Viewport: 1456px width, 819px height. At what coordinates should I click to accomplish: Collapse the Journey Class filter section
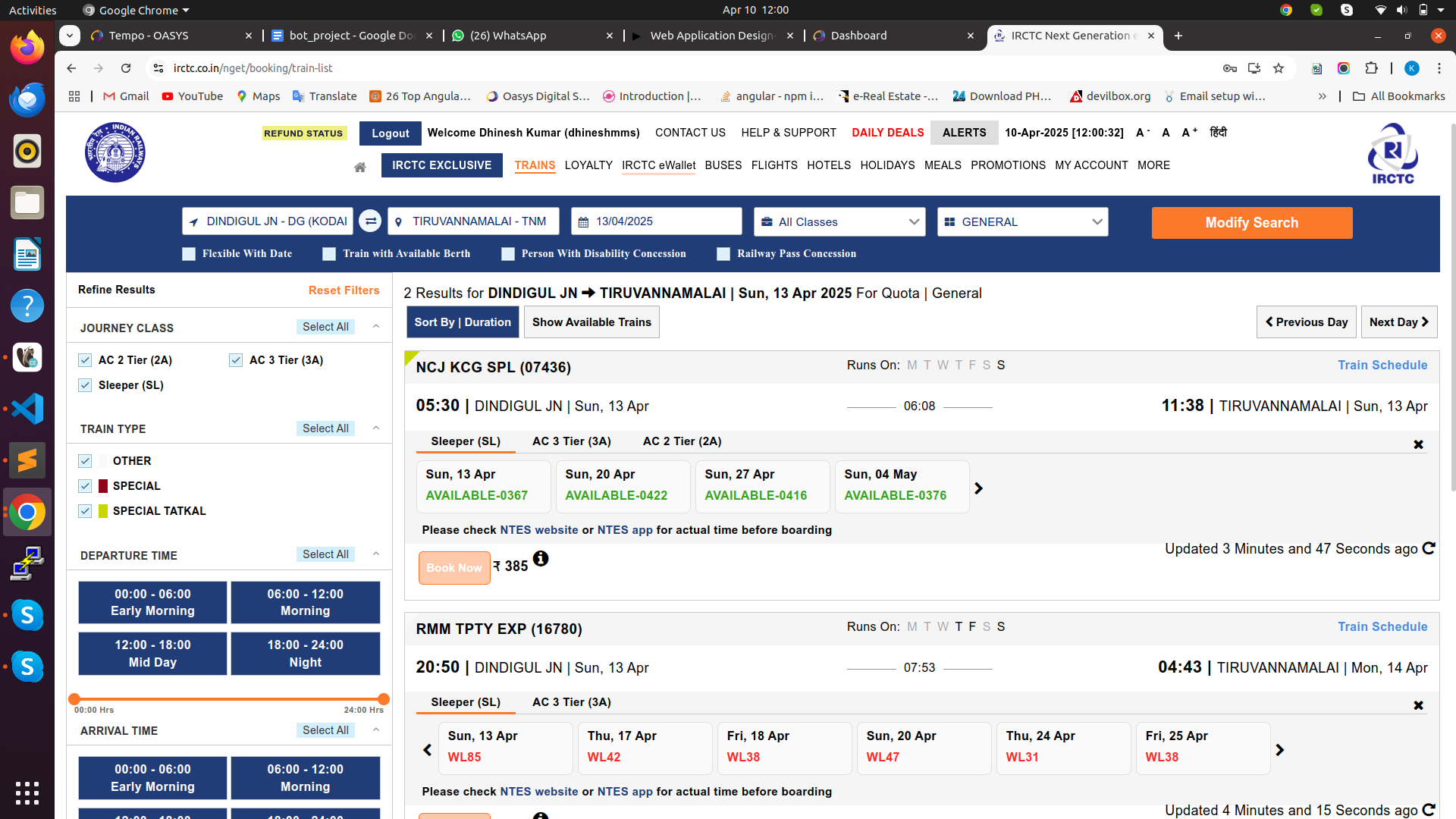tap(376, 327)
